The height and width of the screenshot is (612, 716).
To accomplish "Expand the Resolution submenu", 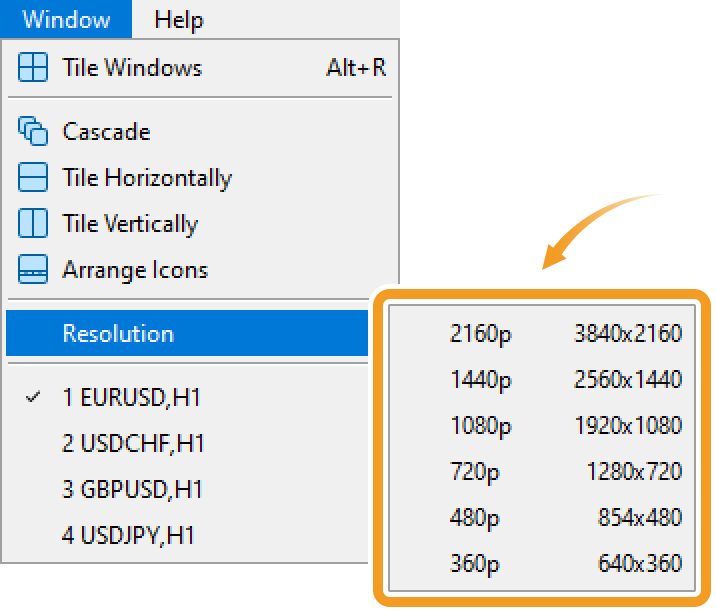I will coord(118,333).
